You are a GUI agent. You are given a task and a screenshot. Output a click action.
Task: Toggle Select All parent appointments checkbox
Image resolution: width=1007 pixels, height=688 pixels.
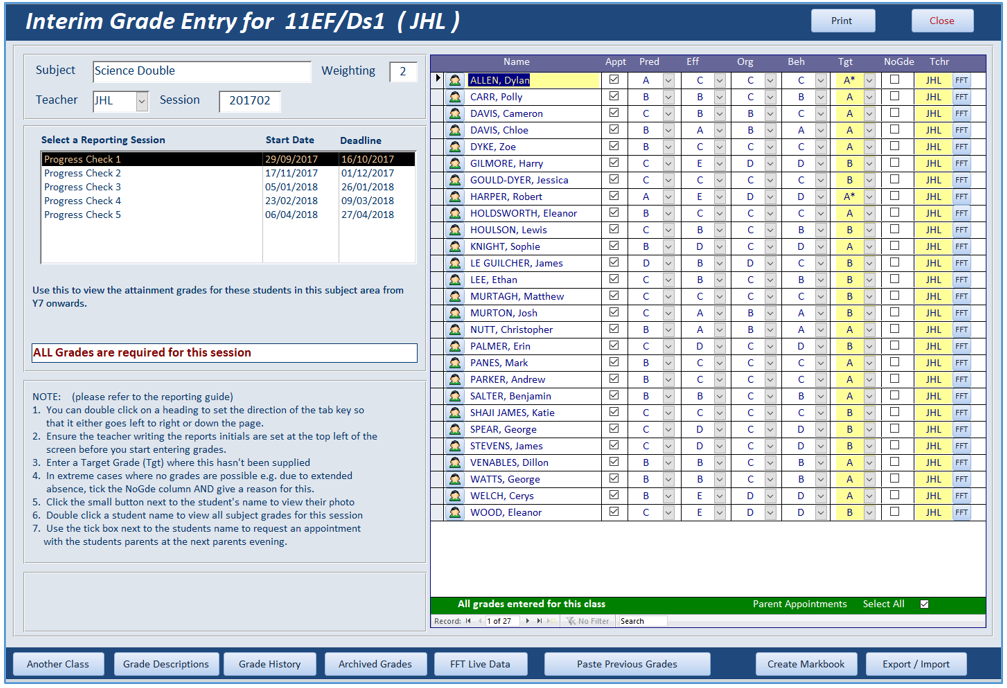click(924, 604)
